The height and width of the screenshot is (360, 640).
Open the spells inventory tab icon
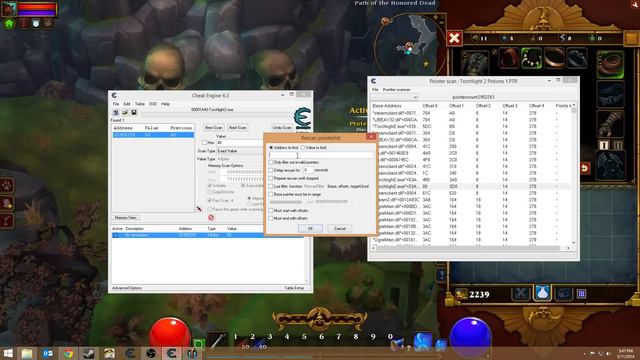pos(563,293)
